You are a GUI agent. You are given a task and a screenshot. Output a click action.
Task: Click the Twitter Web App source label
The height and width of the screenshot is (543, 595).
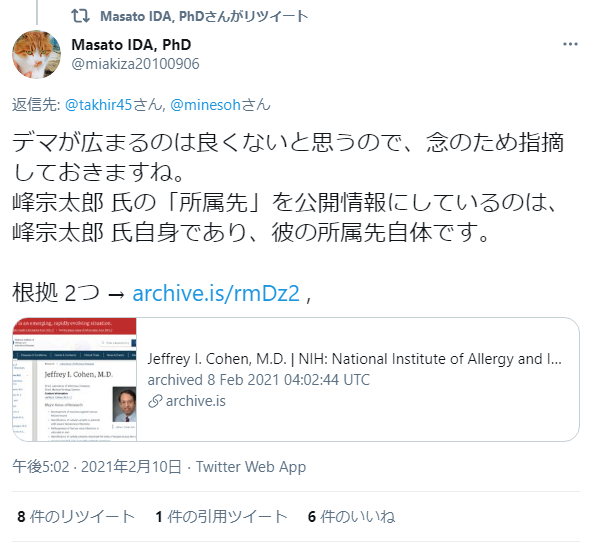251,467
